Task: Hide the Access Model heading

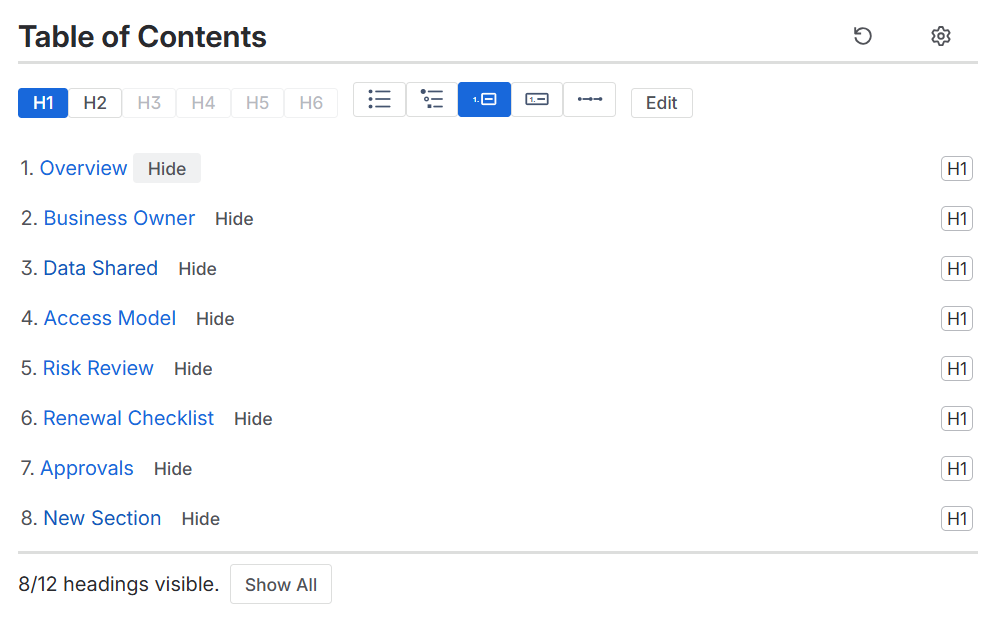Action: click(215, 319)
